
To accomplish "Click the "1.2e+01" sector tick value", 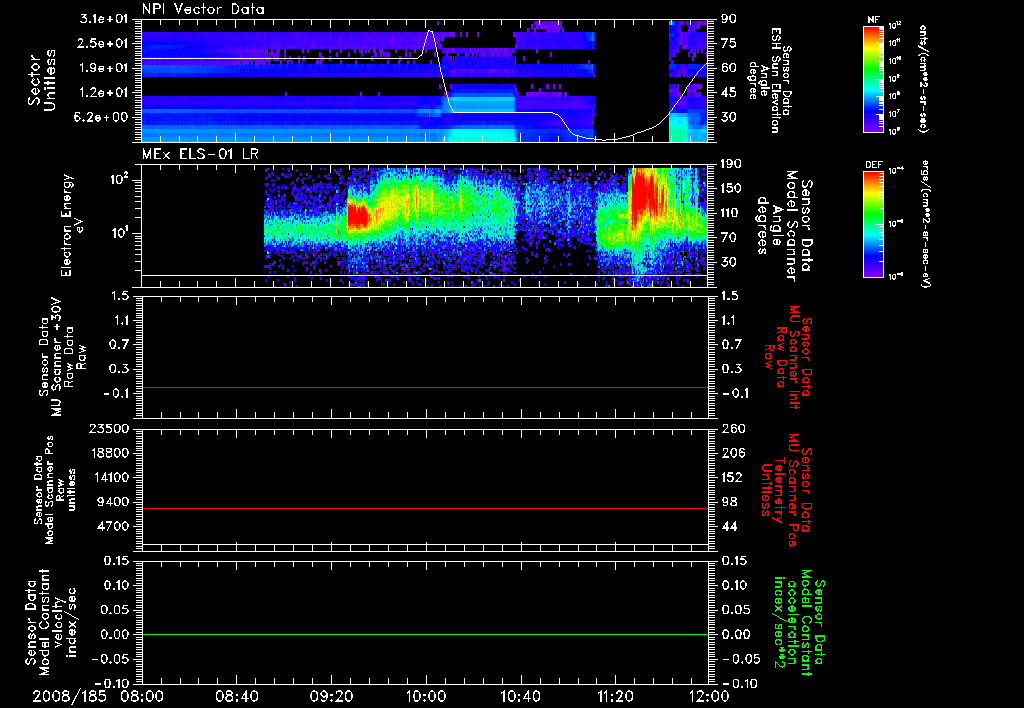I will 104,93.
